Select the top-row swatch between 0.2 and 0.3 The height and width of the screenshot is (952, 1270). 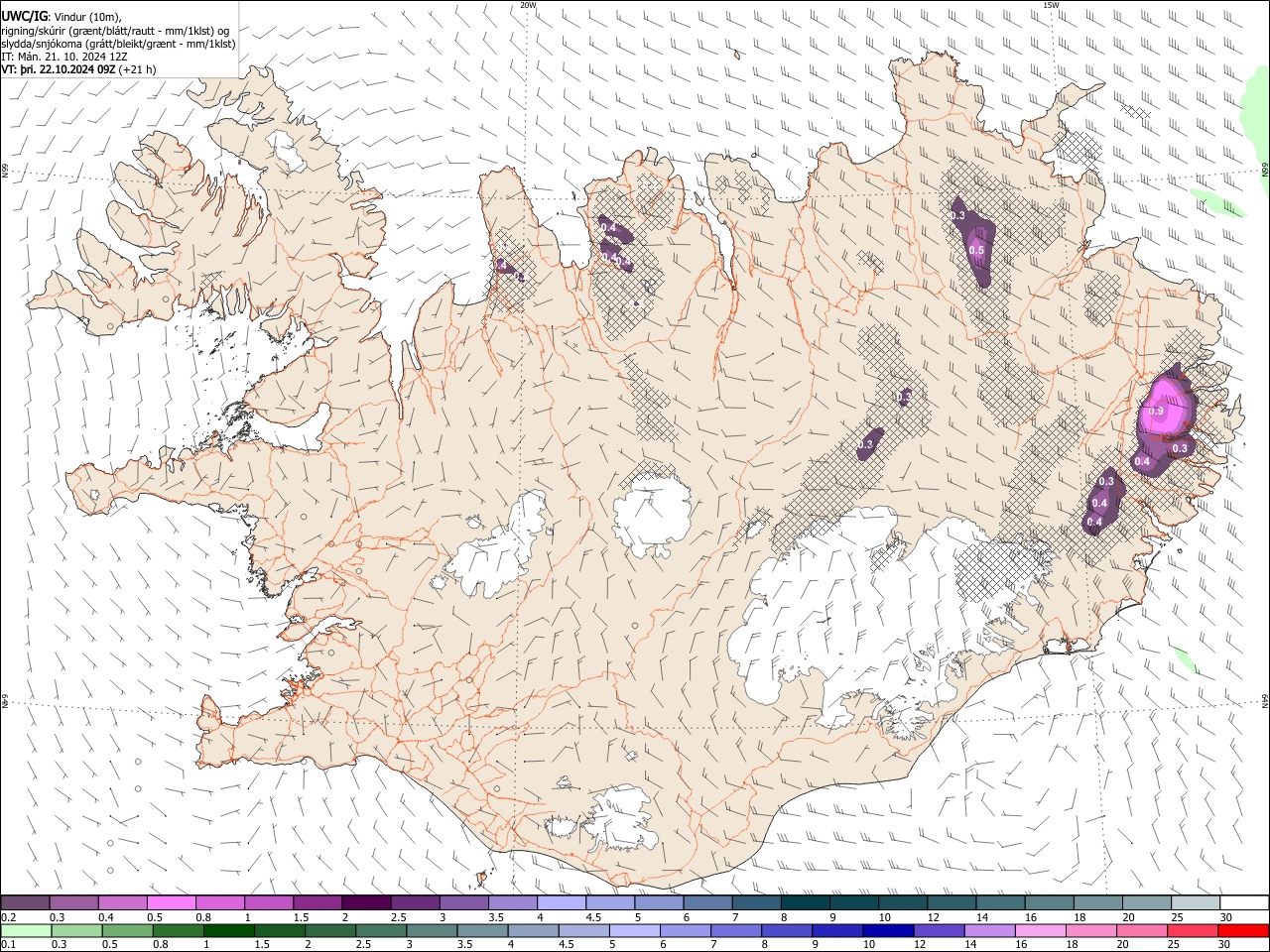click(x=25, y=902)
